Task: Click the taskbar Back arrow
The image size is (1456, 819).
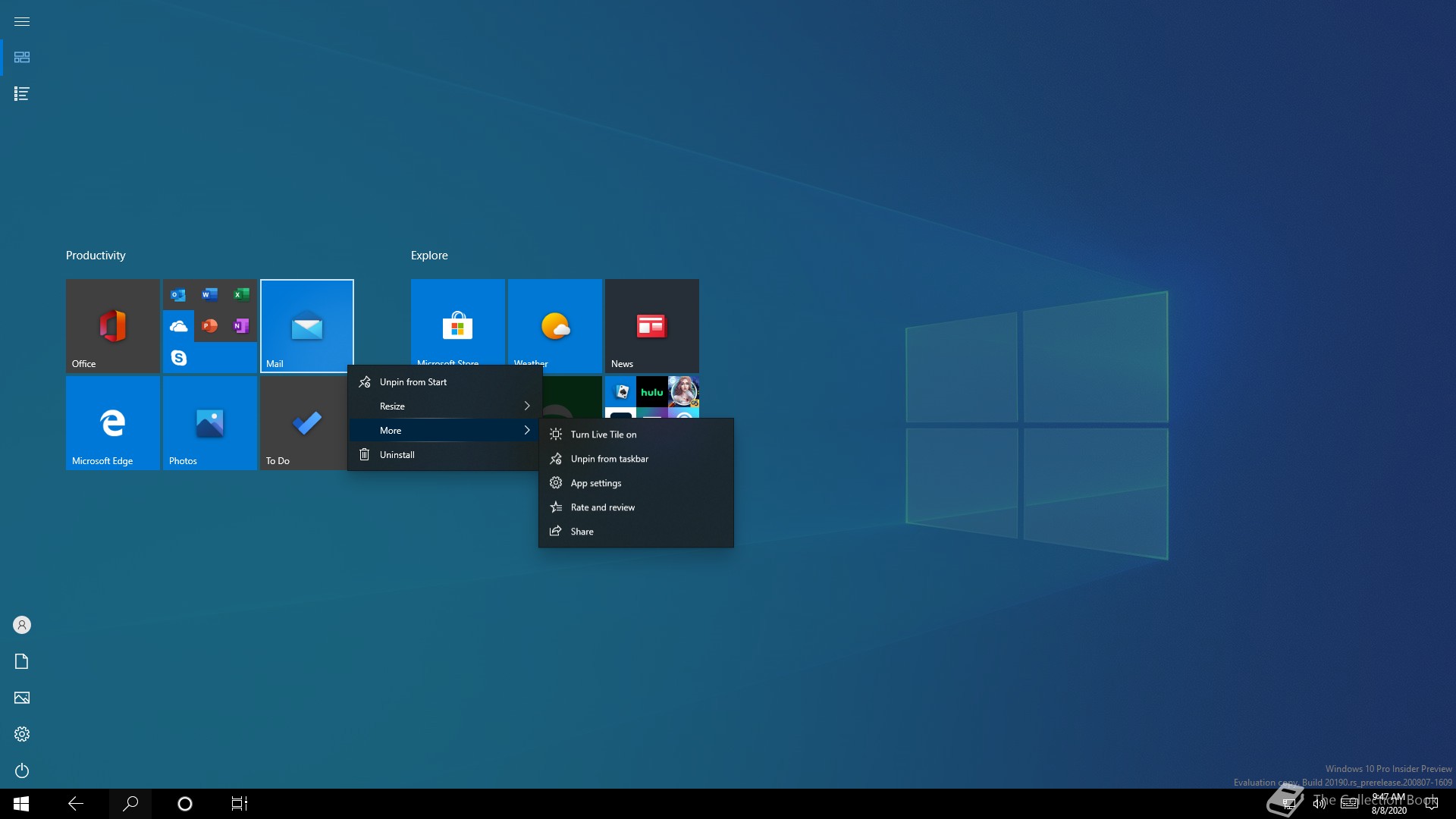Action: 76,804
